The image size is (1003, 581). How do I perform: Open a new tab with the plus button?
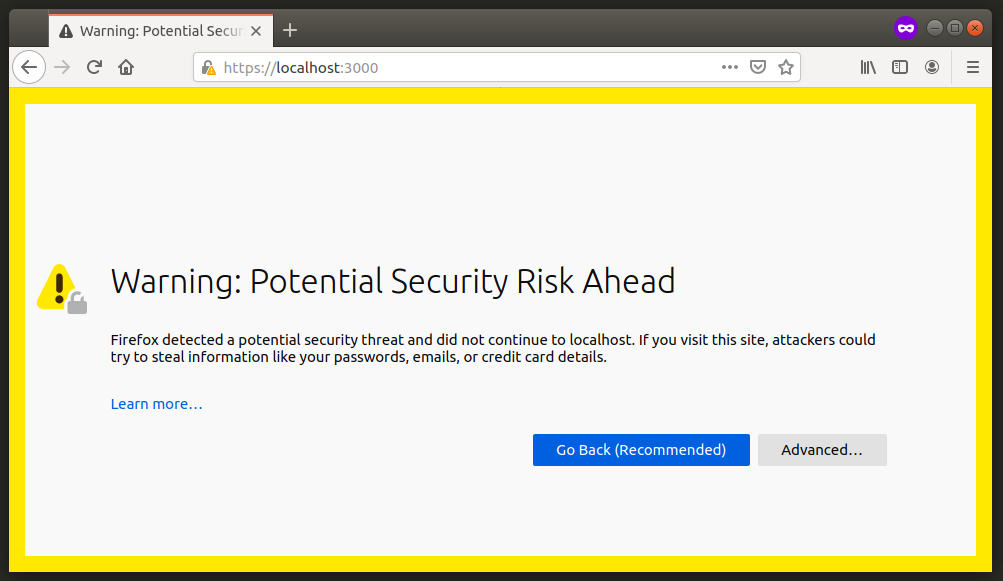pyautogui.click(x=290, y=30)
